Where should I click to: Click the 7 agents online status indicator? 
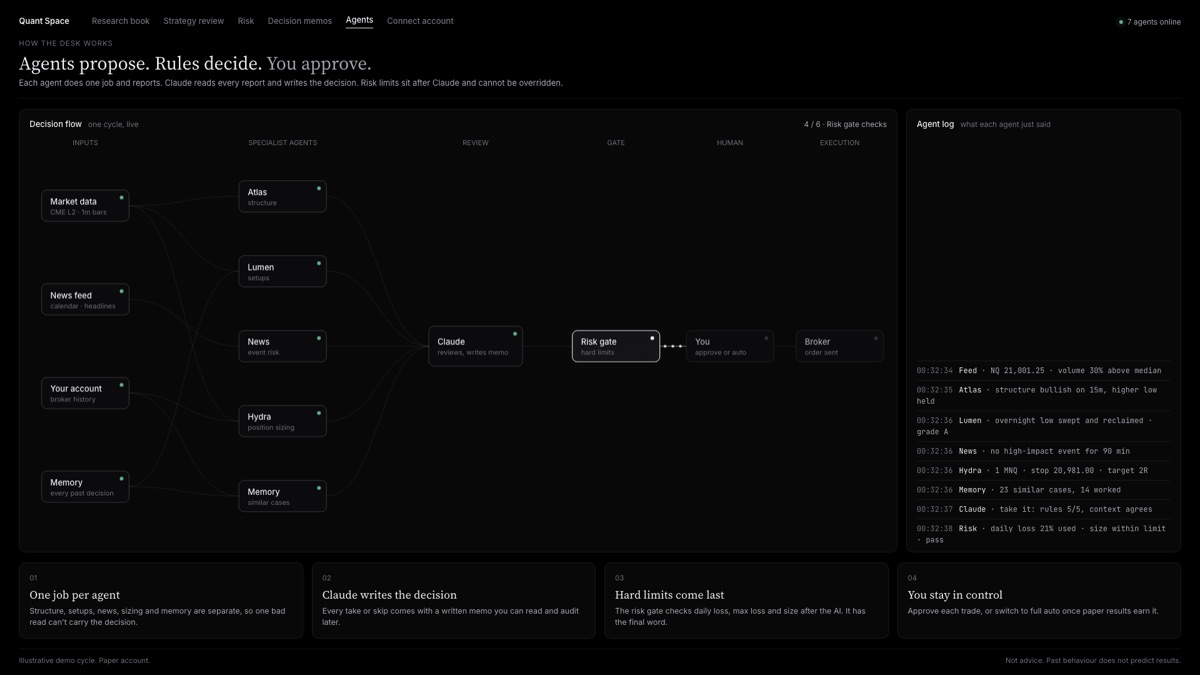[1149, 22]
